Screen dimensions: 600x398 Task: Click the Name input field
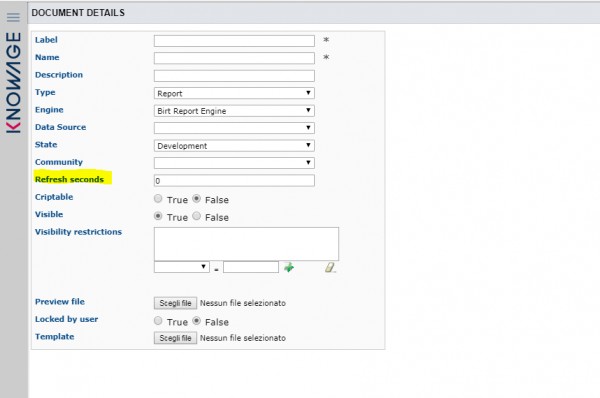point(234,58)
